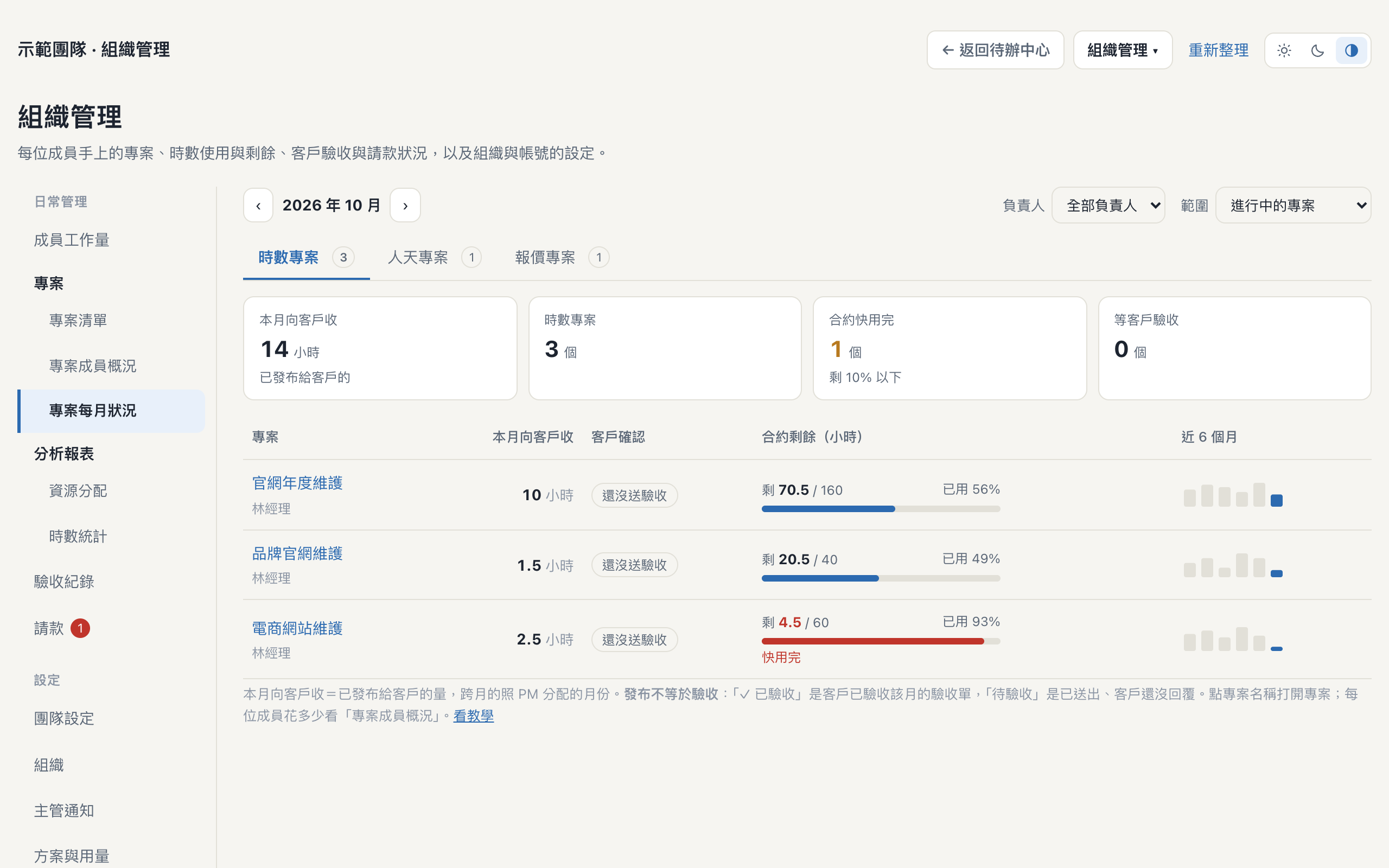Click 請款 sidebar item
Screen dimensions: 1389x868
point(111,628)
